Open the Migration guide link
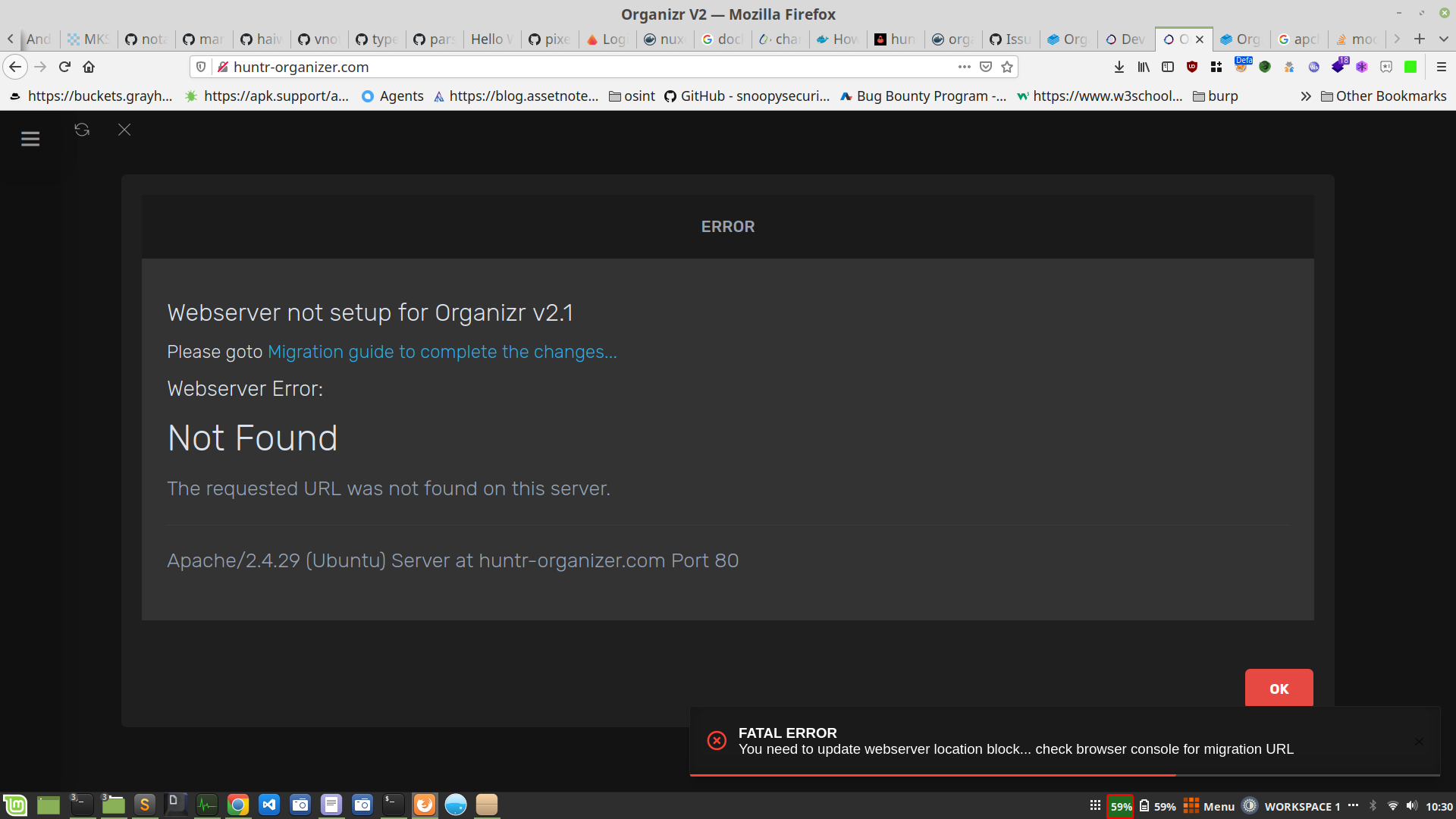The image size is (1456, 819). pyautogui.click(x=442, y=352)
